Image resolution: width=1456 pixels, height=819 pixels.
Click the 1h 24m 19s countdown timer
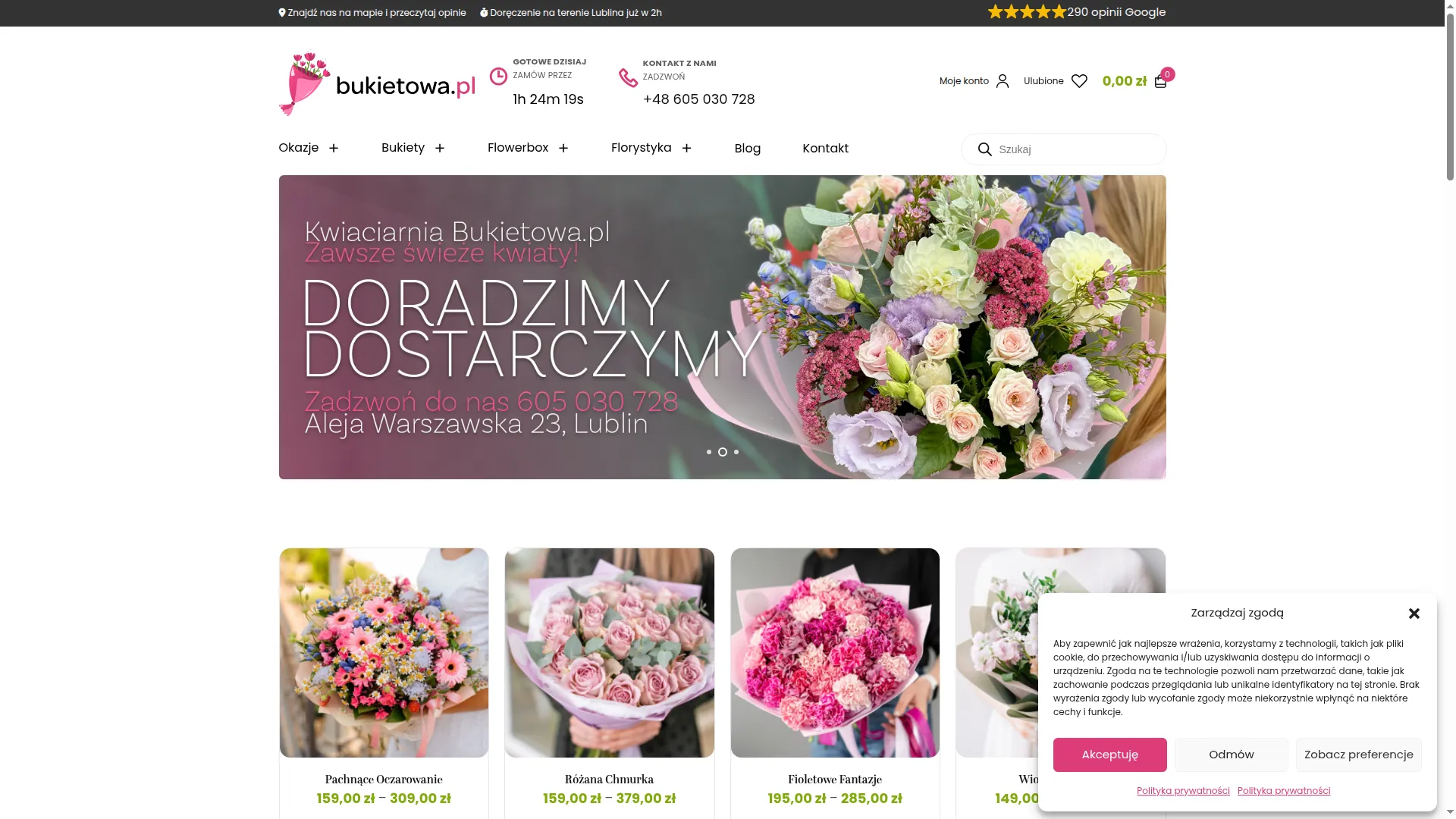548,99
